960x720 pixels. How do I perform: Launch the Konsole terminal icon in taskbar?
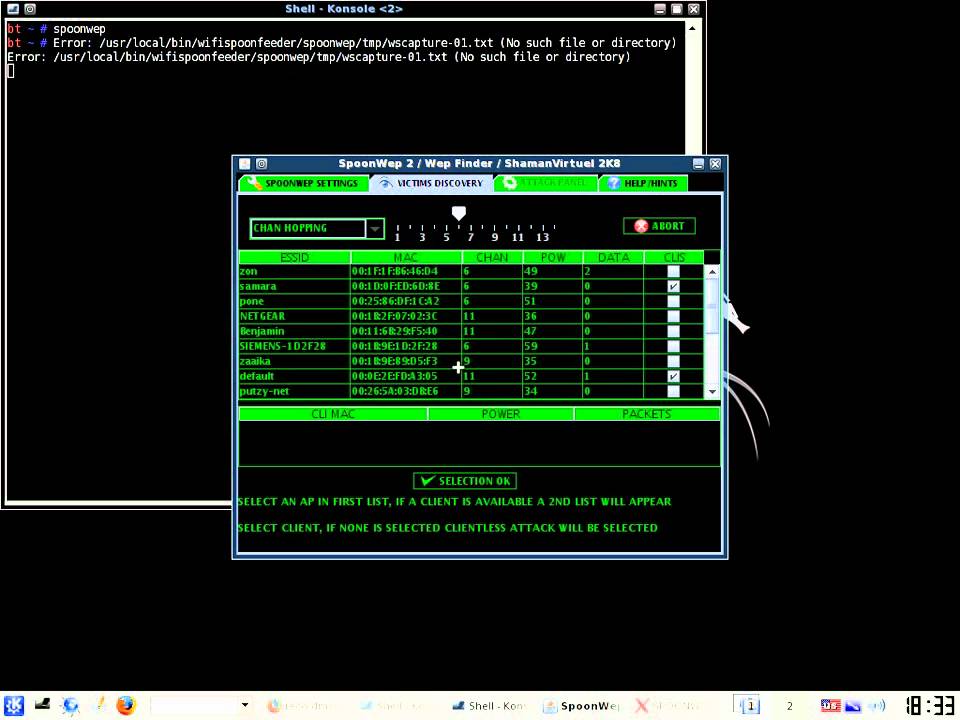[42, 705]
